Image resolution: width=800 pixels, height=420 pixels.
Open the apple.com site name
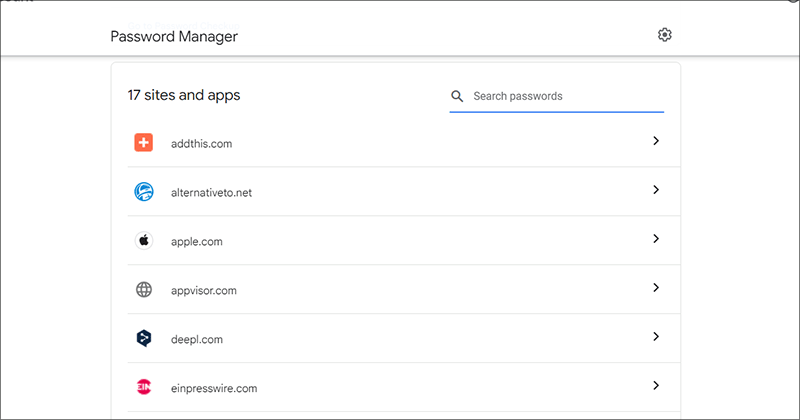196,242
